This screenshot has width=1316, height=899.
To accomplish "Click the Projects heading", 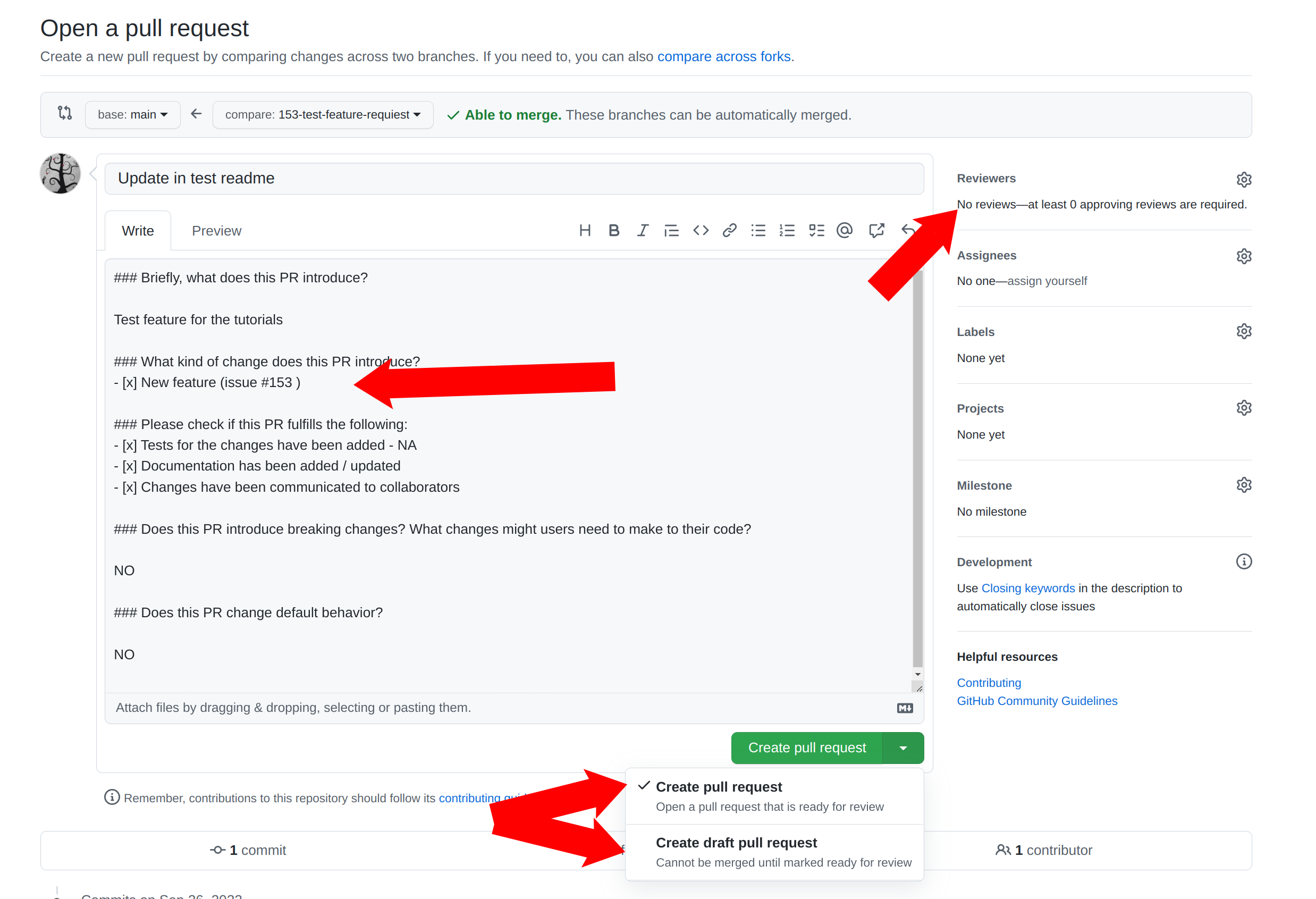I will click(x=980, y=408).
